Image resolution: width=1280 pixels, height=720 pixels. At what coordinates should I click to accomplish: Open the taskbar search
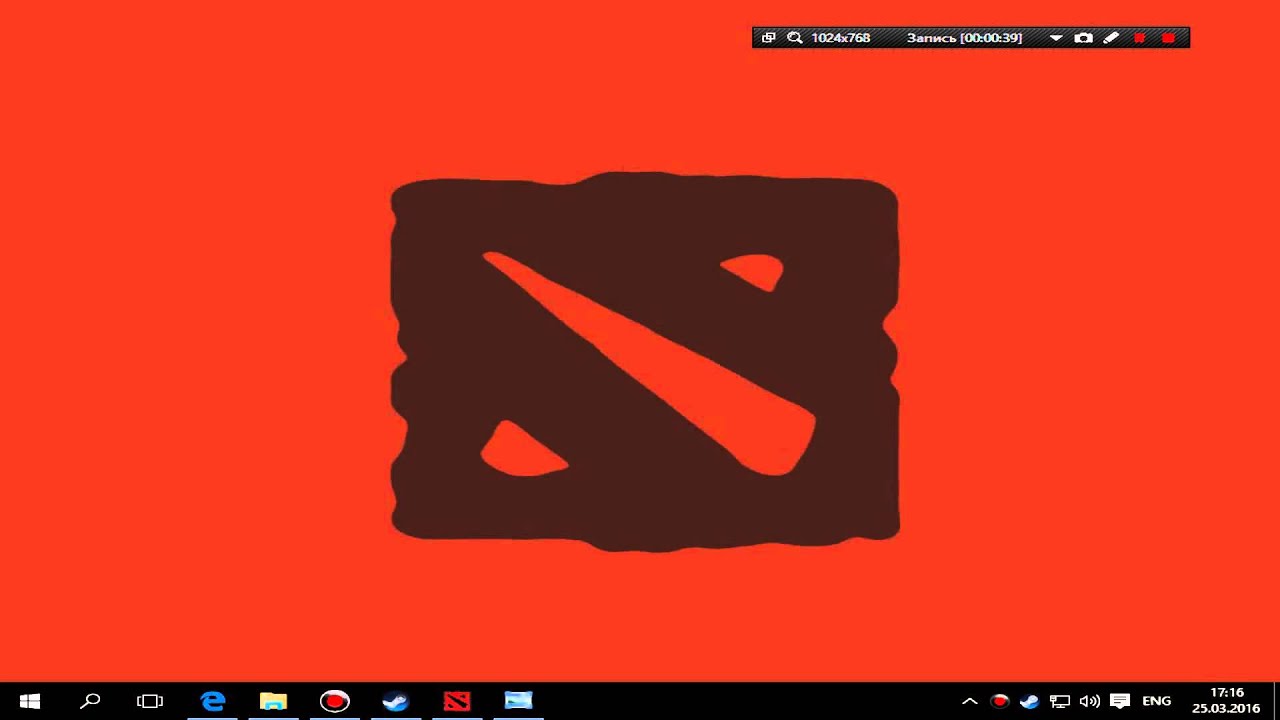point(90,701)
